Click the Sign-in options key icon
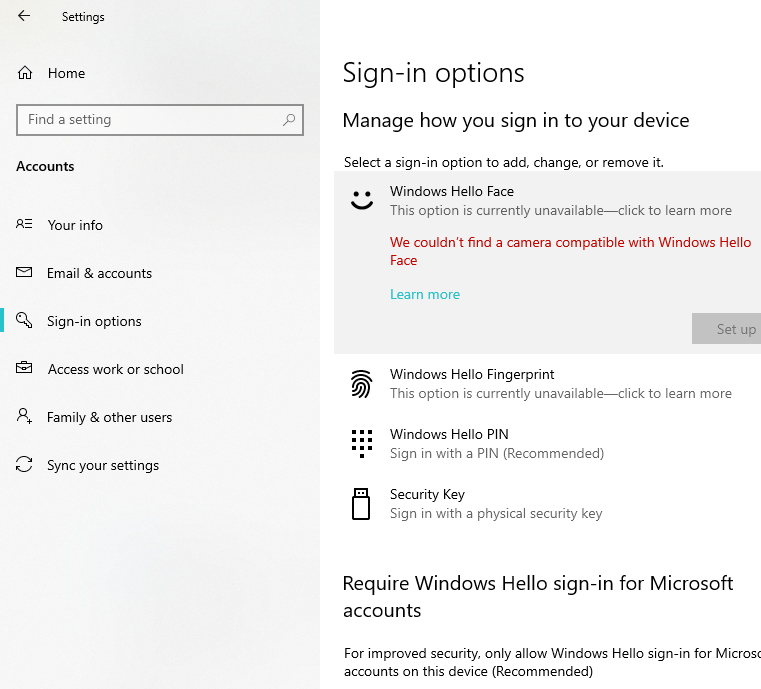 point(24,320)
